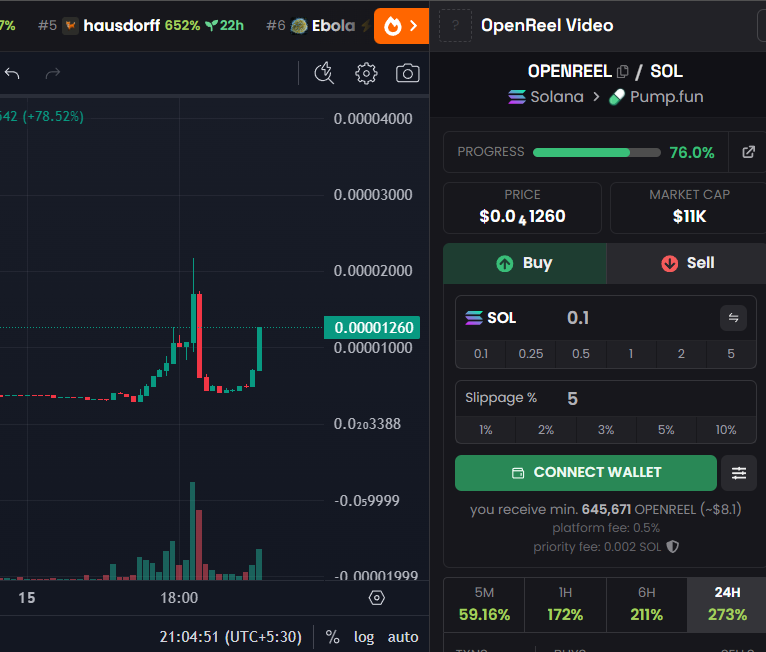Click Solana chain link
The width and height of the screenshot is (766, 652).
click(x=546, y=97)
